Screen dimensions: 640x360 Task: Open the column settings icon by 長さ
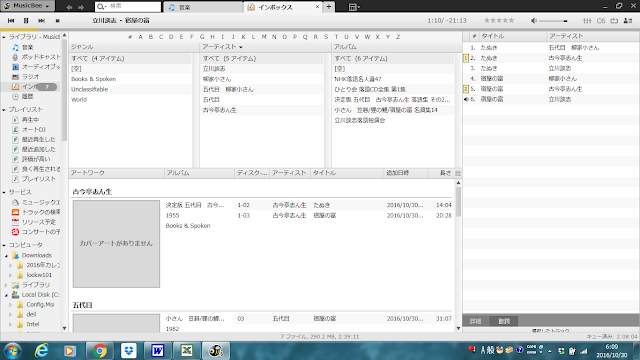458,173
